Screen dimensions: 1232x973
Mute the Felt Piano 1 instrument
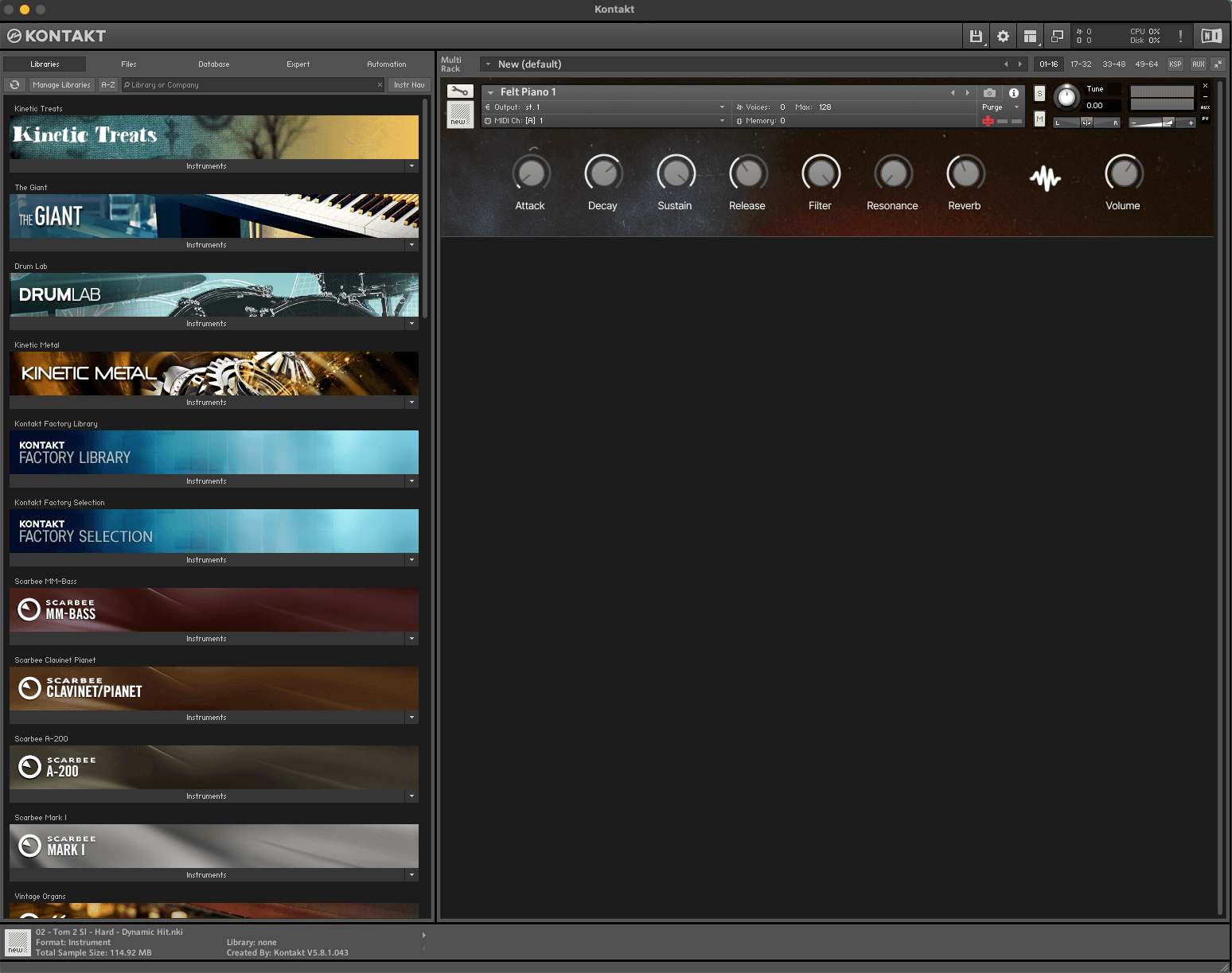click(1039, 119)
